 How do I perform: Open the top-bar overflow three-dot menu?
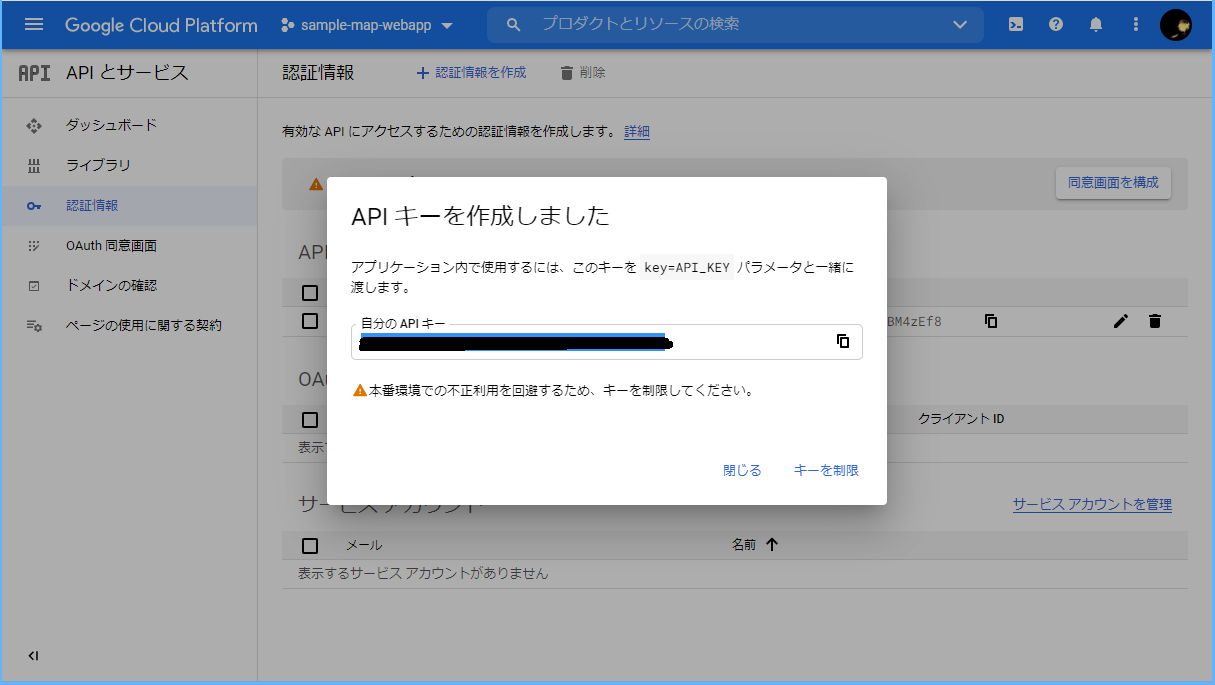[x=1135, y=25]
